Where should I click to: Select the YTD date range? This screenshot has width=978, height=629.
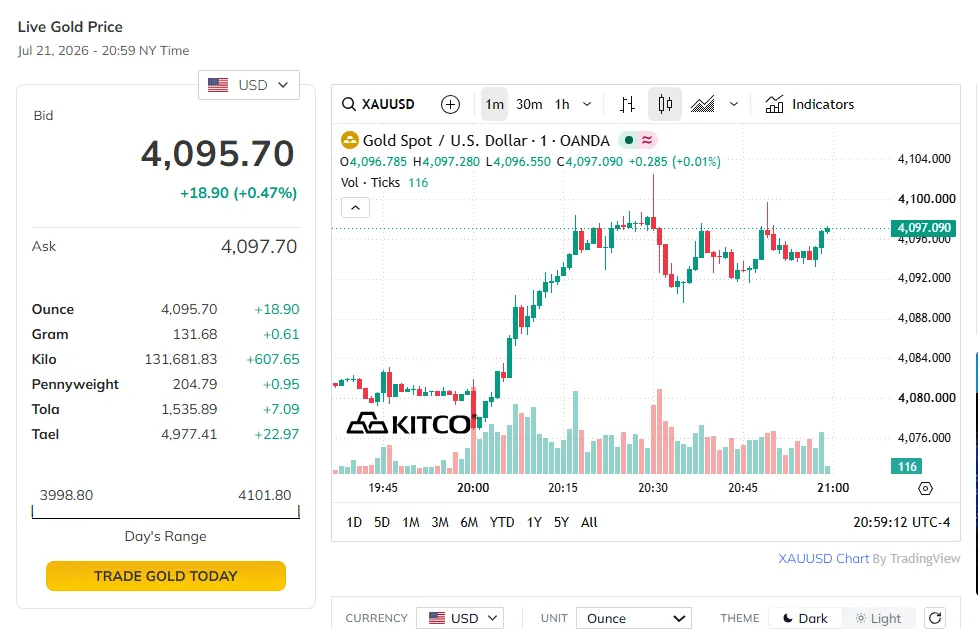(x=501, y=522)
